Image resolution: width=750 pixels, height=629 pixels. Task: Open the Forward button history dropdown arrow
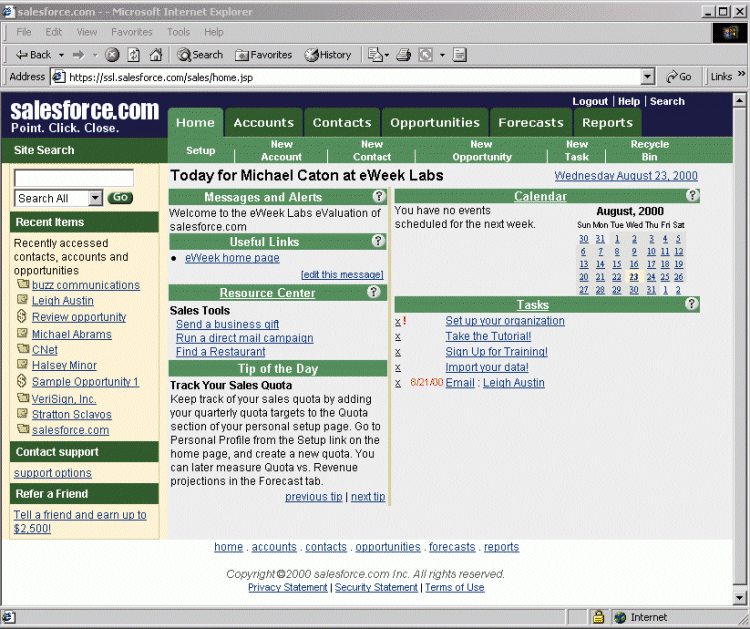coord(95,55)
